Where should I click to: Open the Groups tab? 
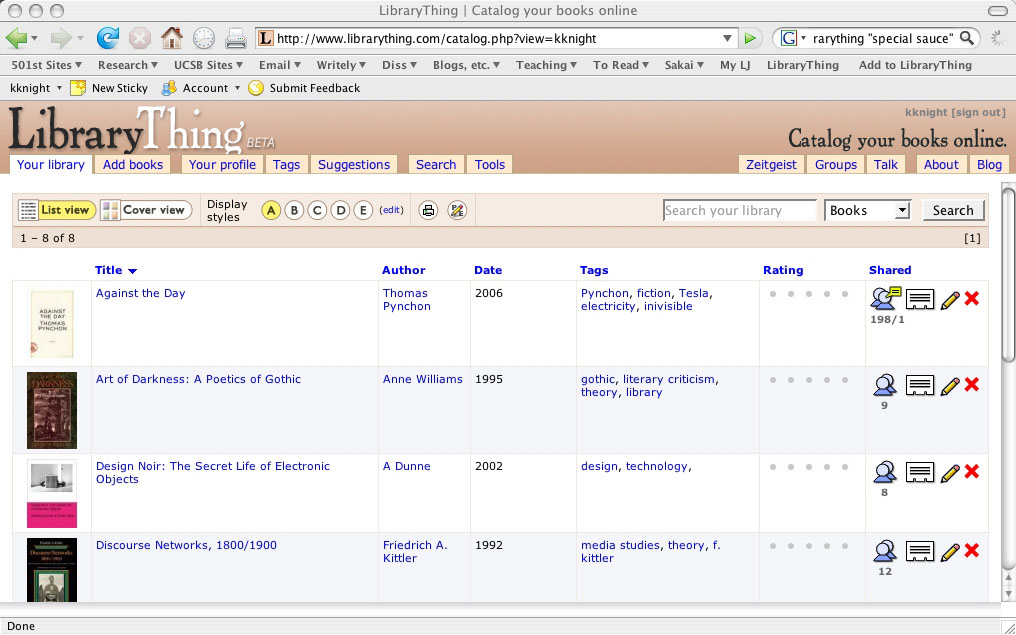(836, 165)
